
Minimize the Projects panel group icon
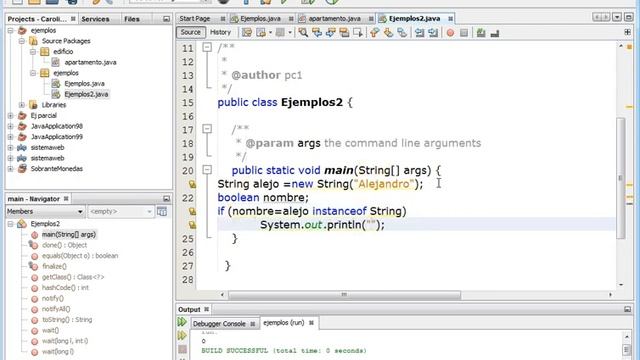(x=166, y=19)
